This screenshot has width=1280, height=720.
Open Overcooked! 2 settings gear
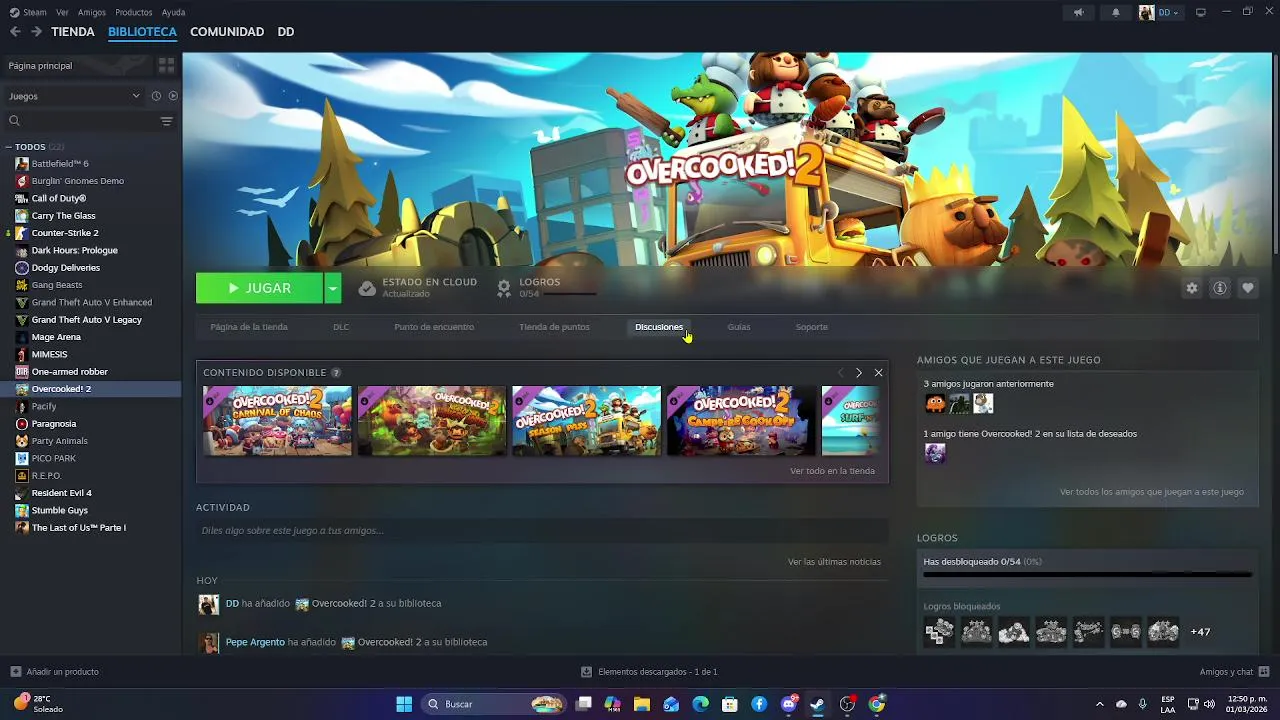[x=1192, y=288]
